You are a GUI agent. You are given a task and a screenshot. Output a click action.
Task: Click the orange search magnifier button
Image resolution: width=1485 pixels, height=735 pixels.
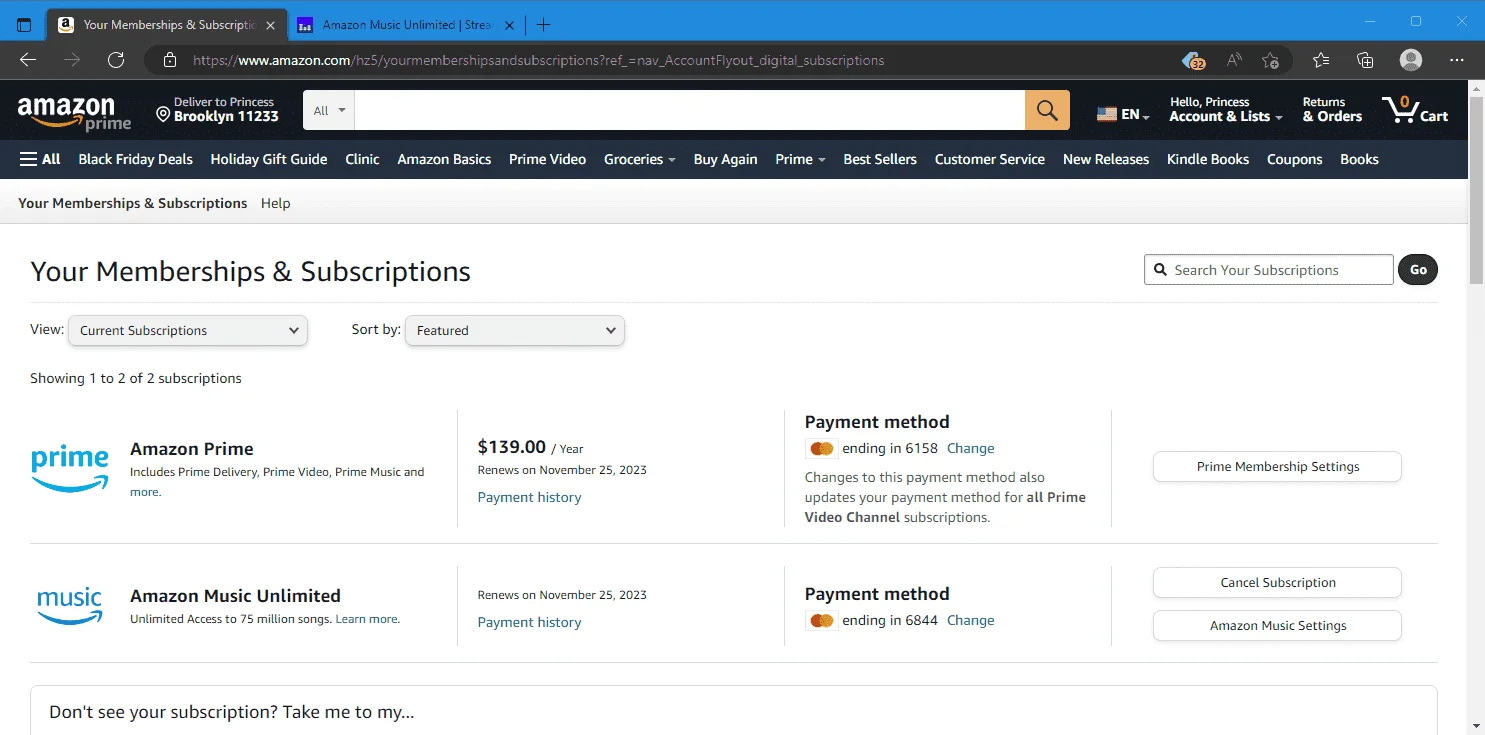coord(1047,110)
